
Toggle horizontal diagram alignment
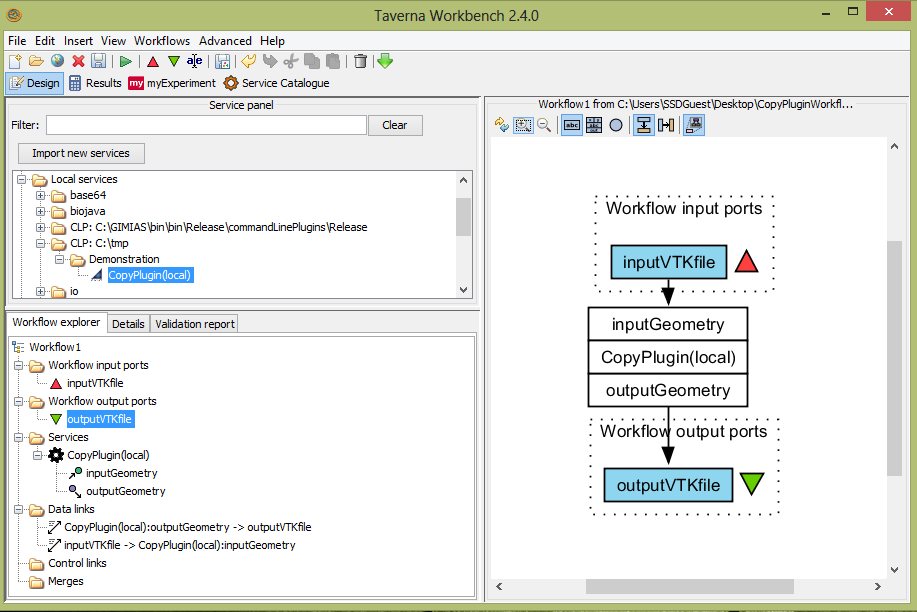(665, 125)
